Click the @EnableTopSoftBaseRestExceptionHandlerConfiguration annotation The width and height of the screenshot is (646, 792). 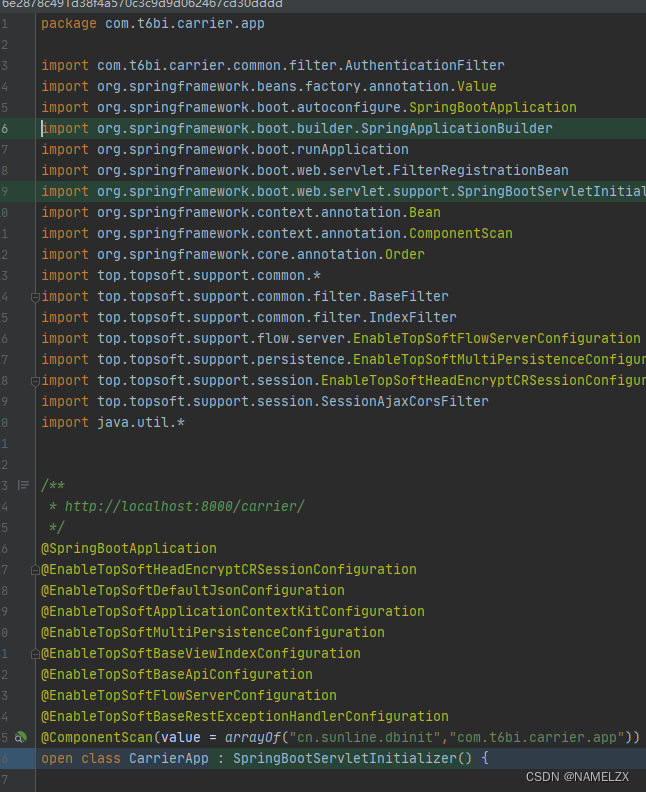point(244,716)
